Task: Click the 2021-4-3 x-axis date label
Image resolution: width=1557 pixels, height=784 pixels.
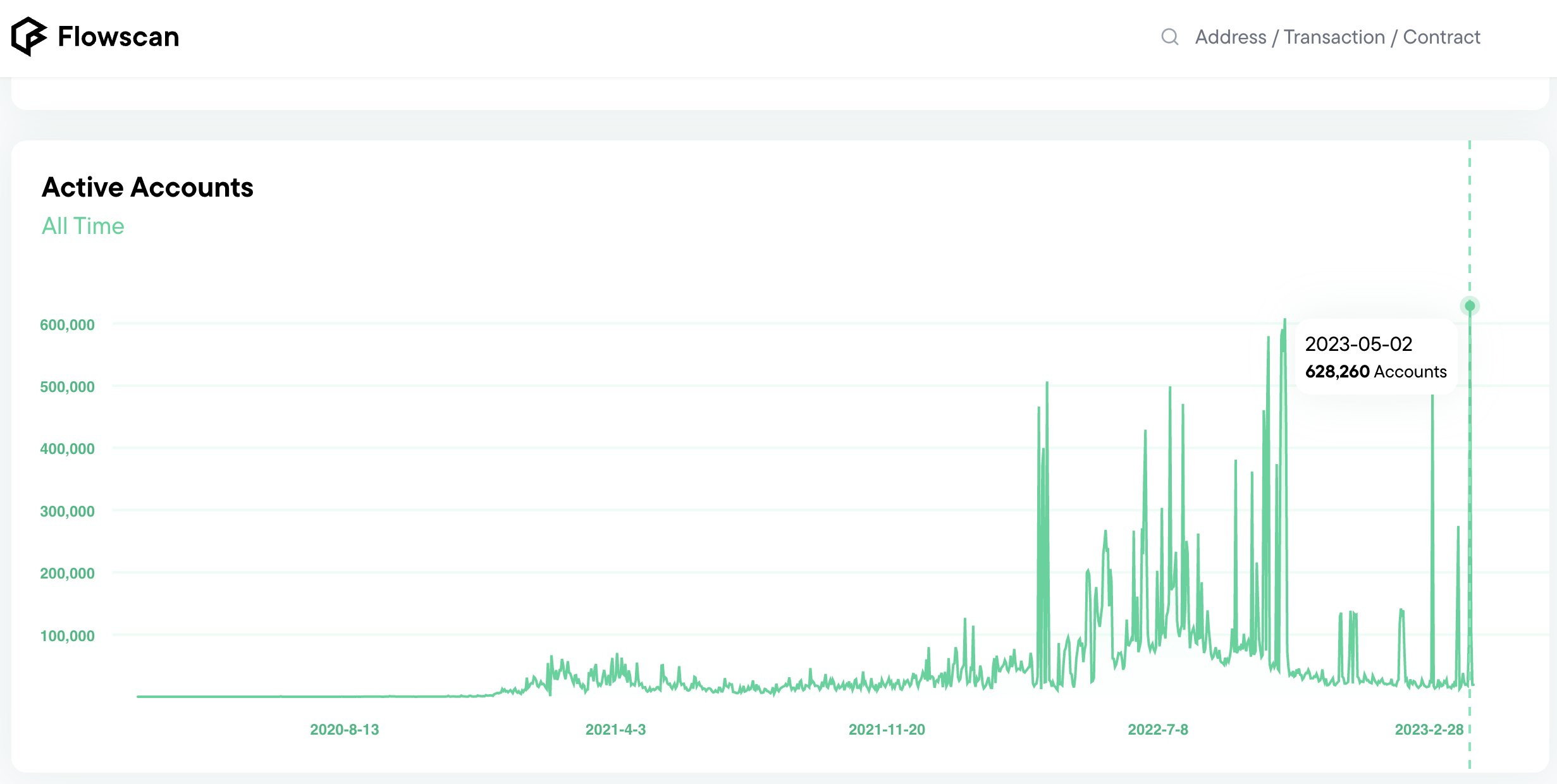Action: click(615, 729)
